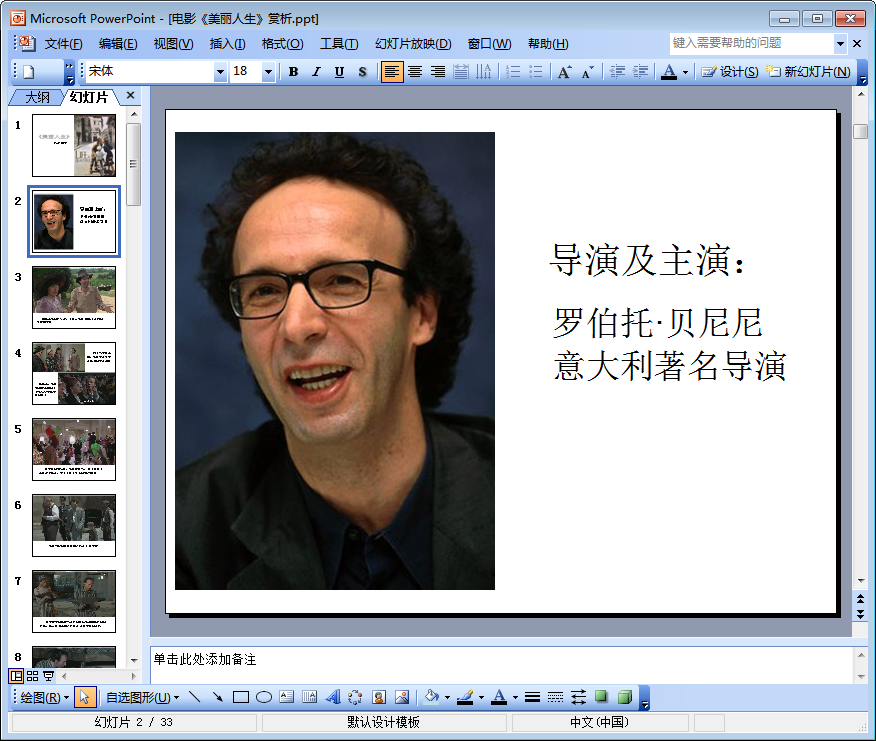Click the Design (设计) button

point(730,72)
